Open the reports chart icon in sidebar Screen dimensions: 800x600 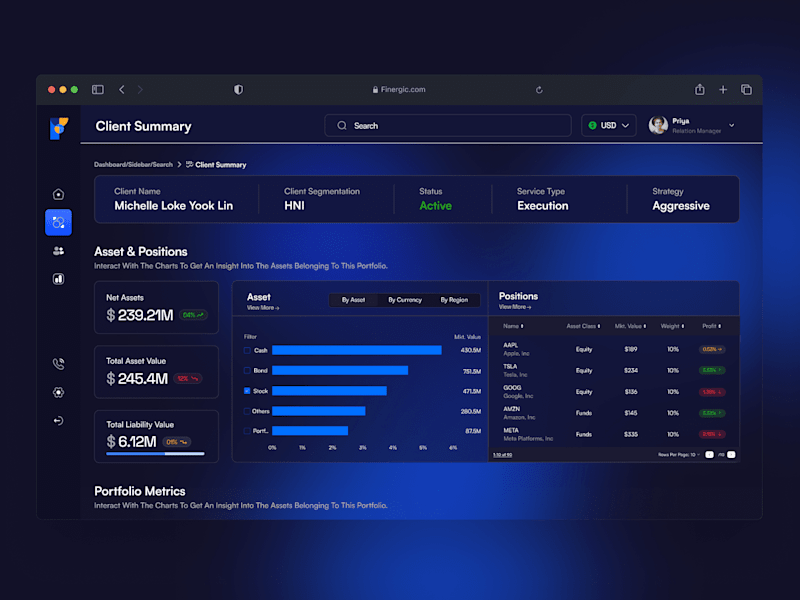(58, 279)
